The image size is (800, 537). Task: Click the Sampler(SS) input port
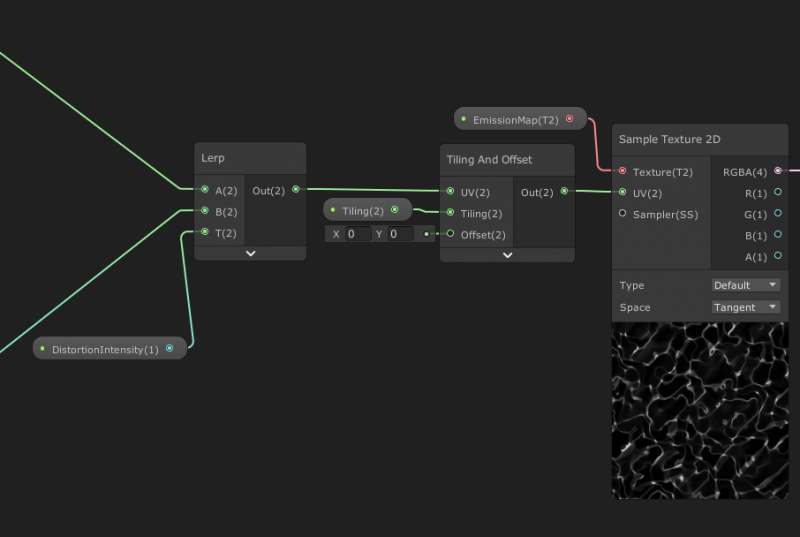tap(623, 213)
